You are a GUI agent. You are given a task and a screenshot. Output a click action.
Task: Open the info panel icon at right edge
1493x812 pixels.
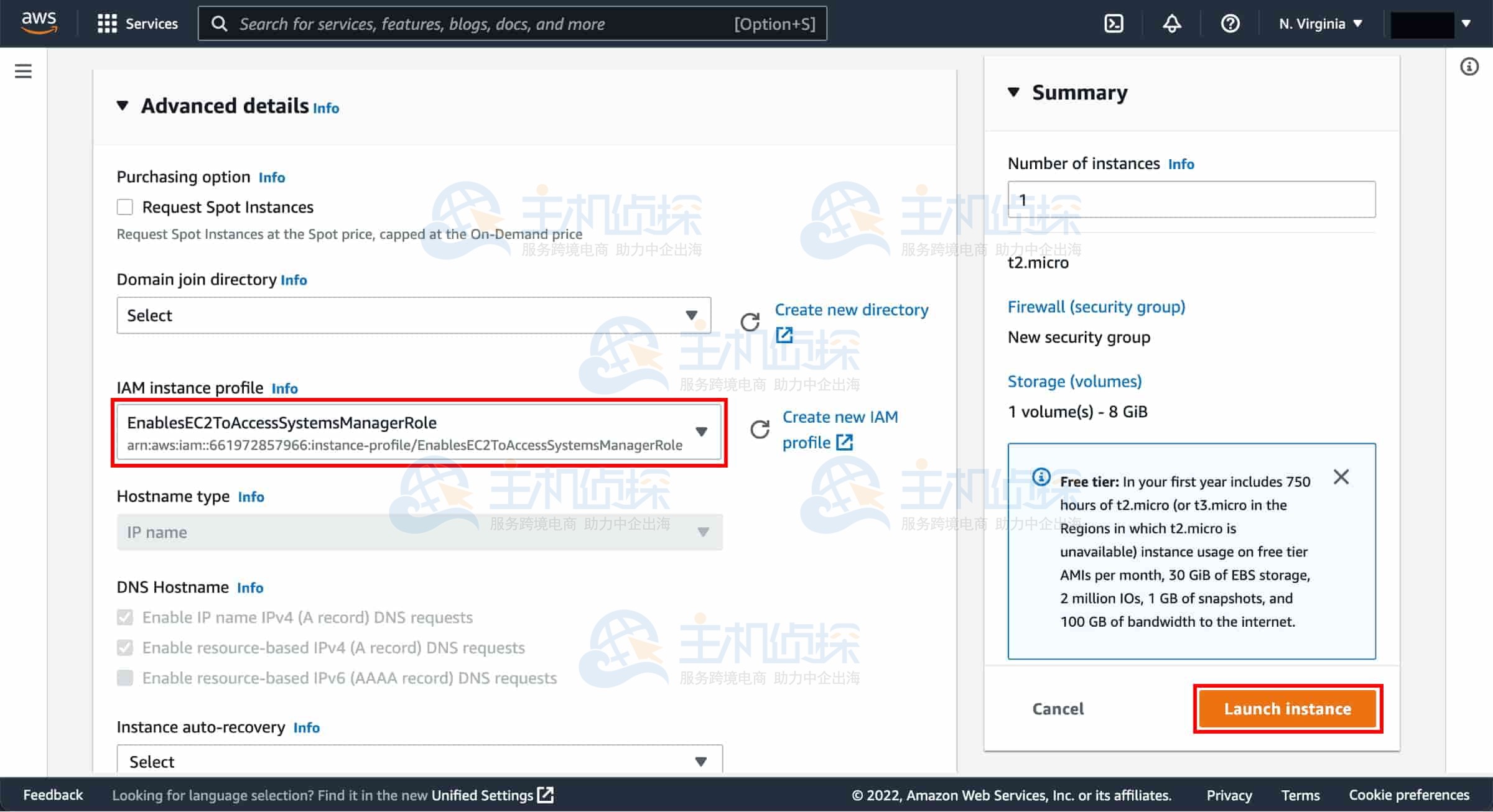[x=1469, y=67]
